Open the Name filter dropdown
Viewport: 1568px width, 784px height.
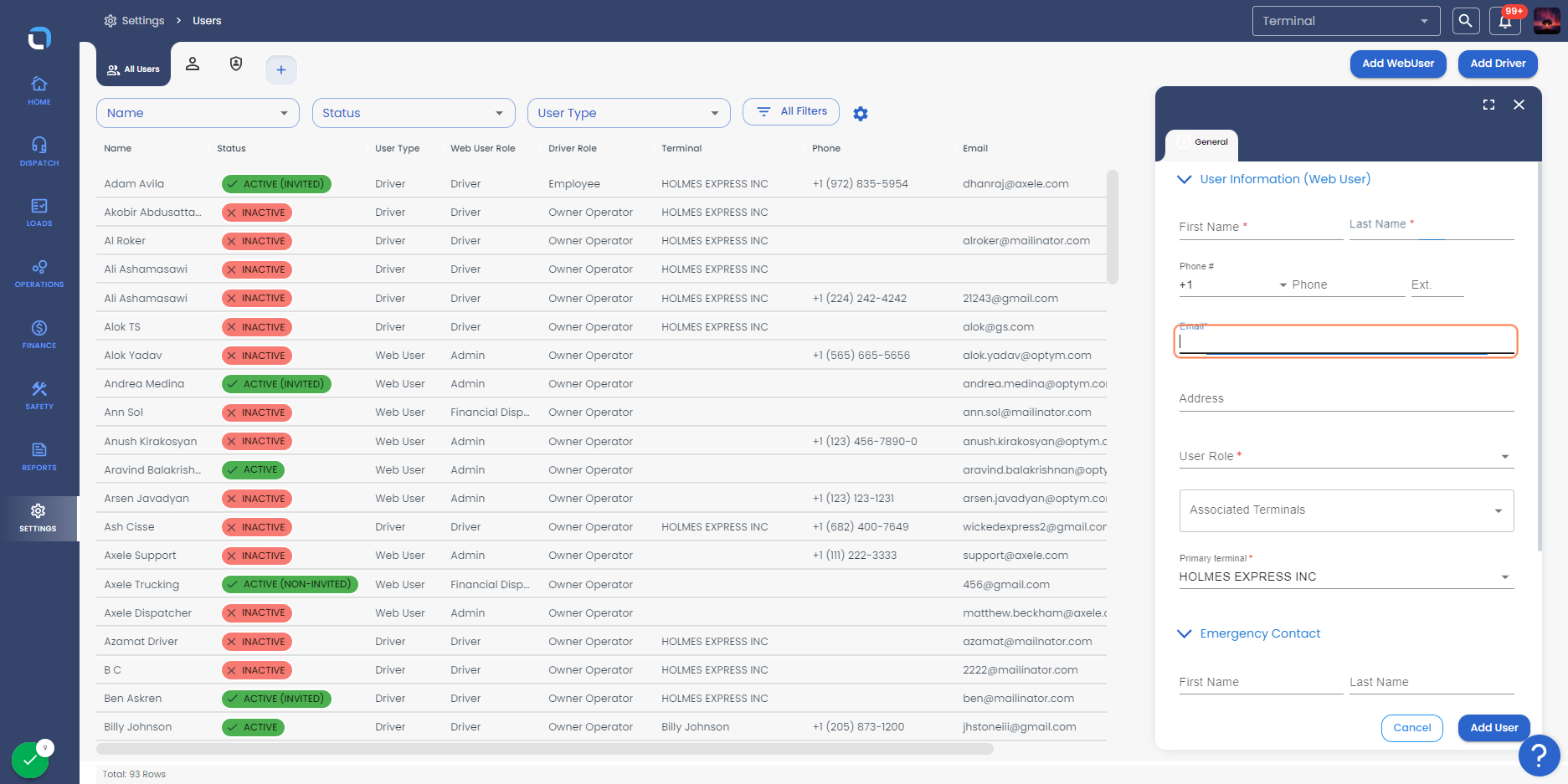click(x=198, y=113)
